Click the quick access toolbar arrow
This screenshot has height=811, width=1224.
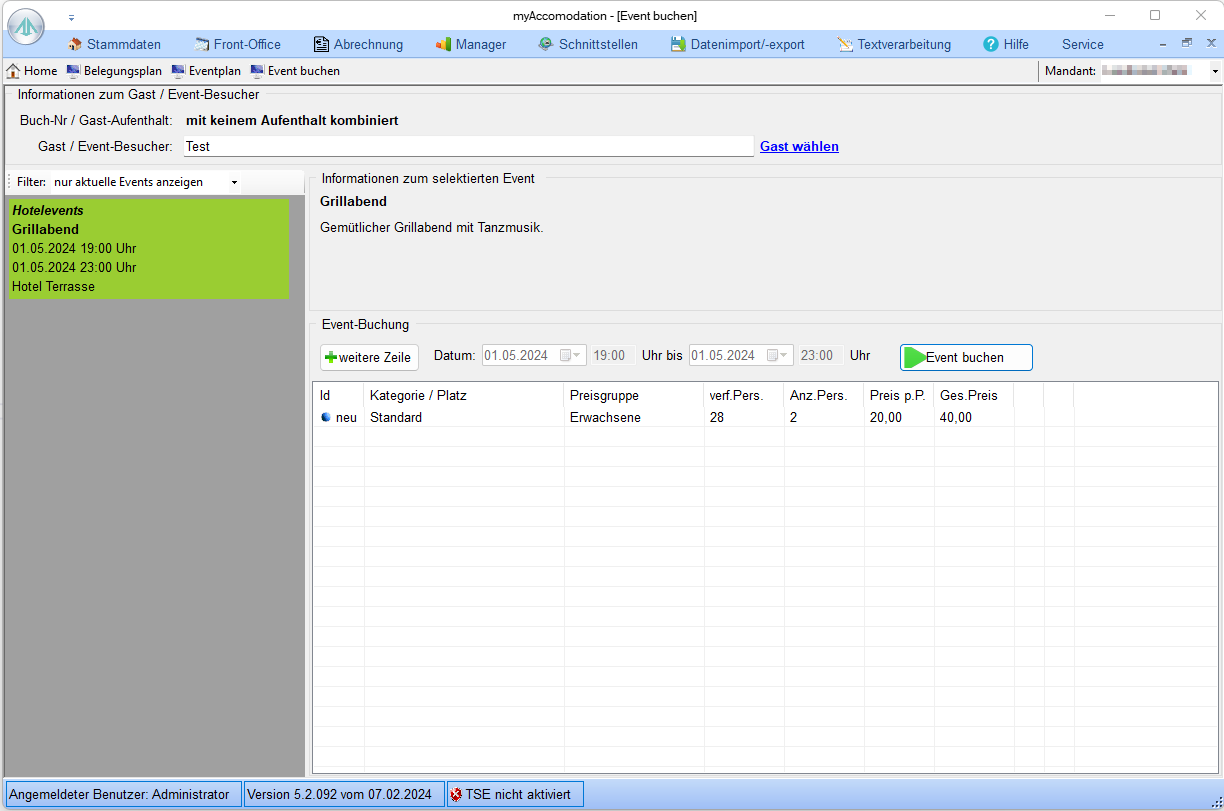(71, 18)
